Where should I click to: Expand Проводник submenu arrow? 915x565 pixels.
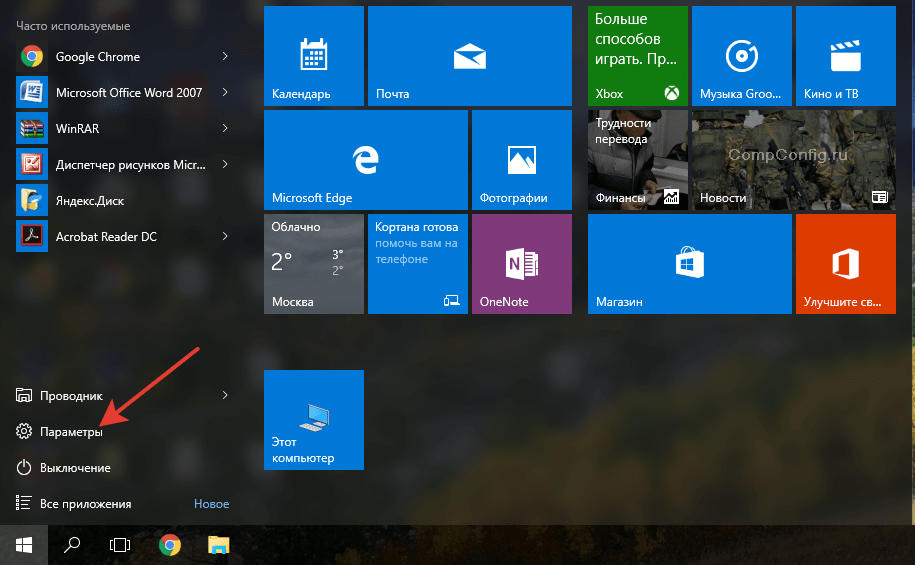coord(225,395)
